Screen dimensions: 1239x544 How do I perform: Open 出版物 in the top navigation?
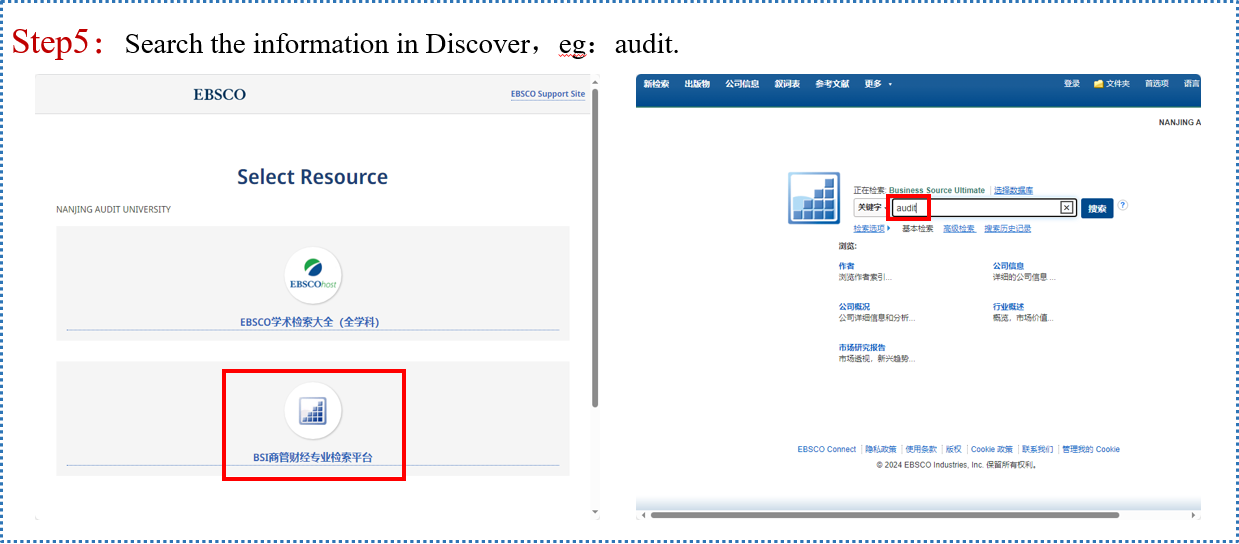697,84
